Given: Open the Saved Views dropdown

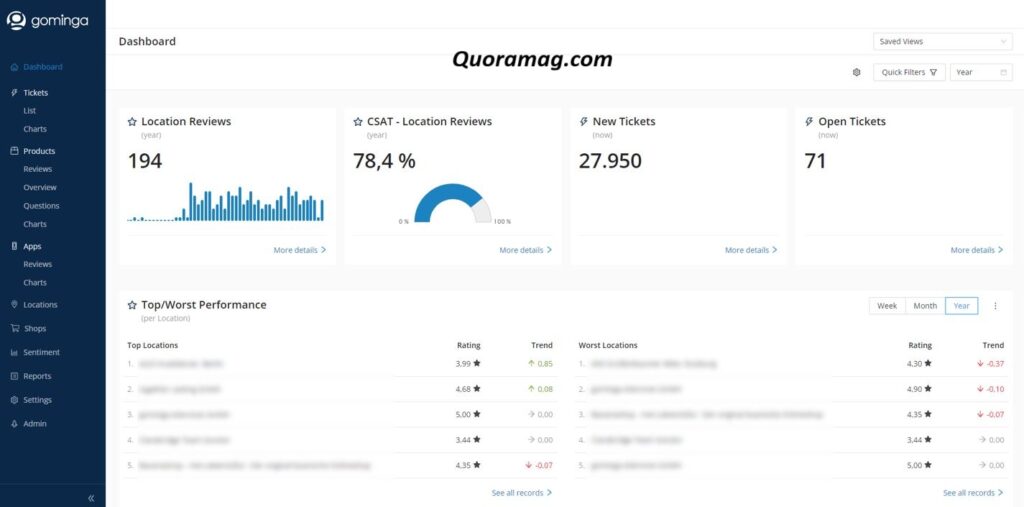Looking at the screenshot, I should click(943, 42).
